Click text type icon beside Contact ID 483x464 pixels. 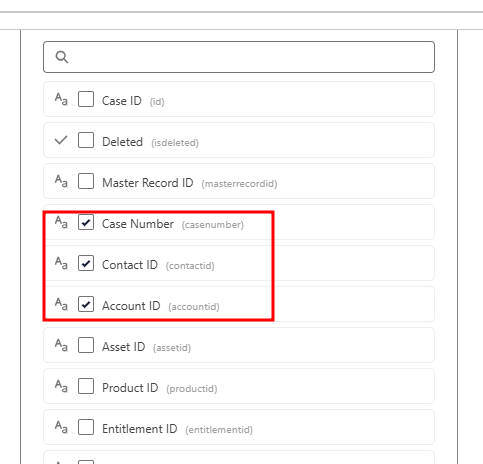[61, 263]
